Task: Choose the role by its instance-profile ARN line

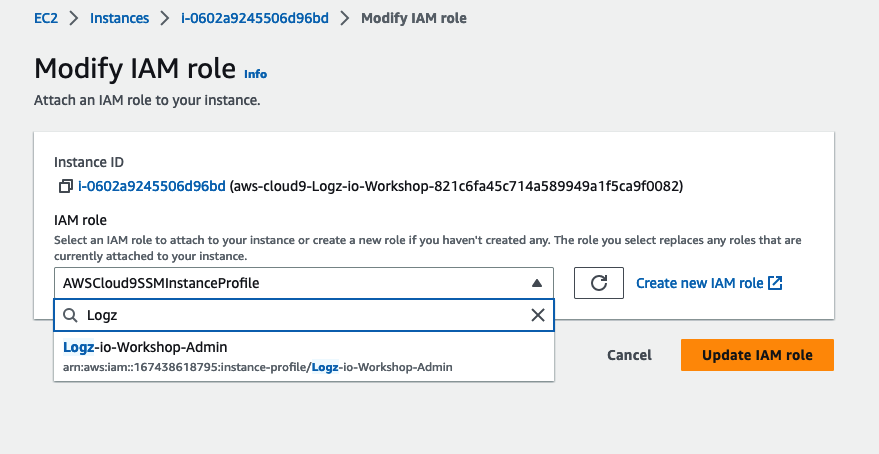Action: [x=257, y=367]
